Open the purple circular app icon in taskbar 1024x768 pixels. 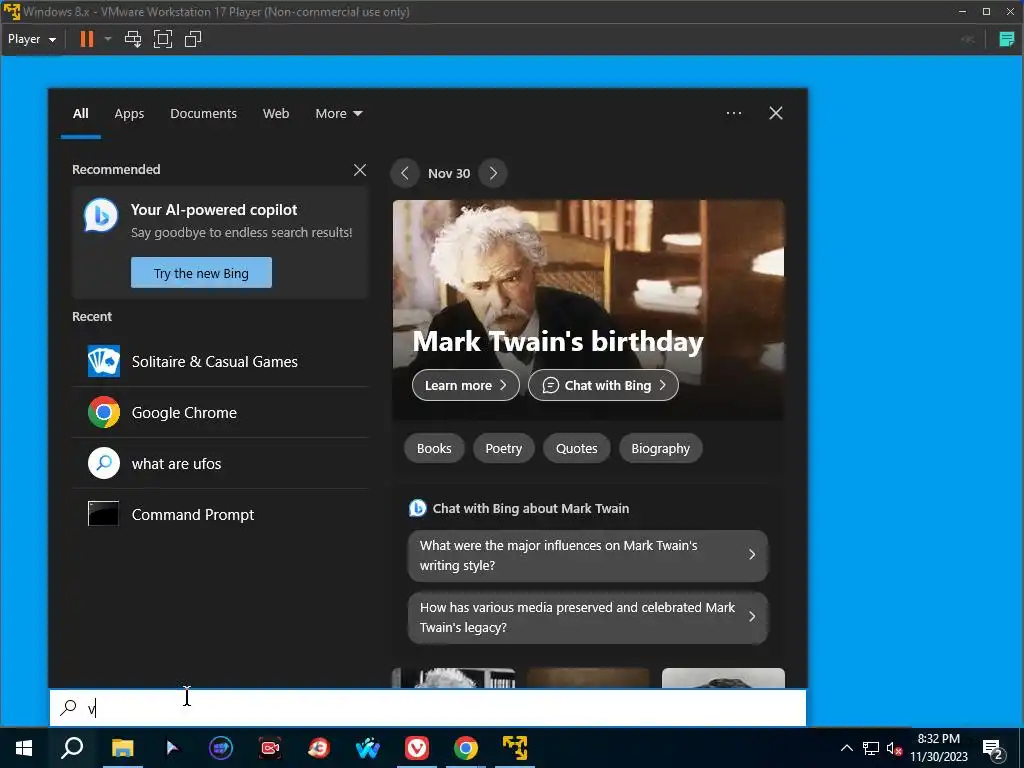221,748
